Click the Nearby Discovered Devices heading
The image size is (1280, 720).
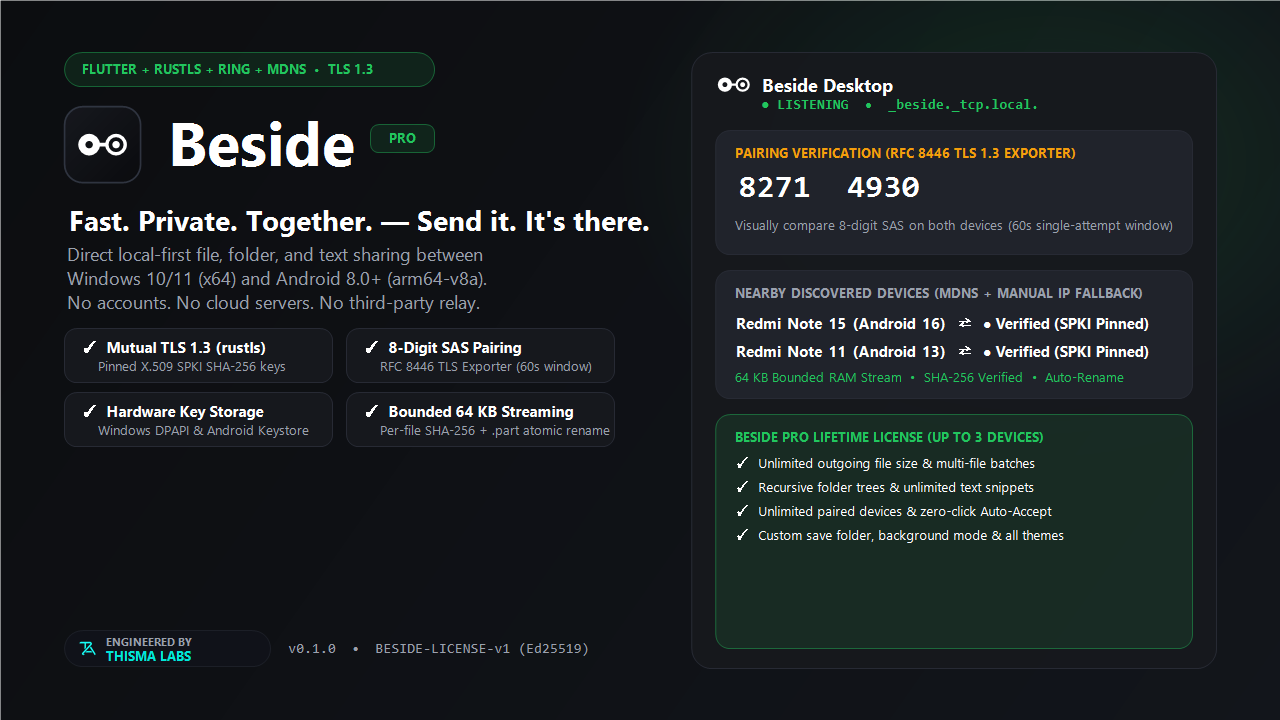point(939,294)
